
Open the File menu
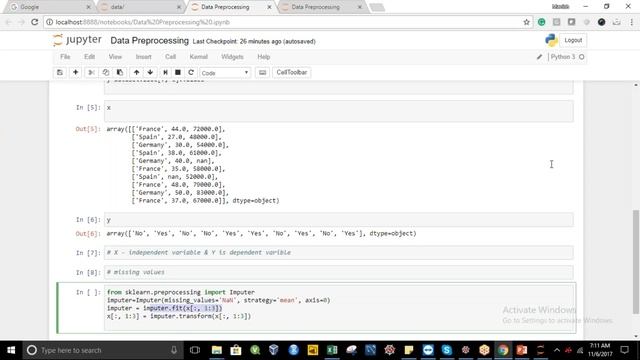(x=65, y=57)
